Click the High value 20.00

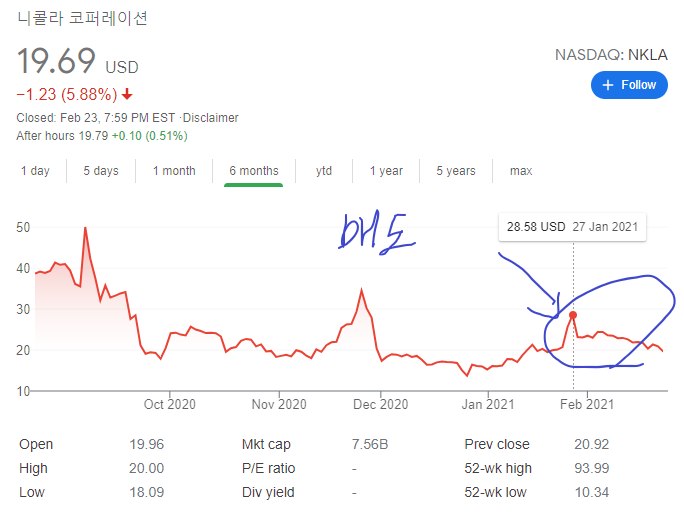147,468
